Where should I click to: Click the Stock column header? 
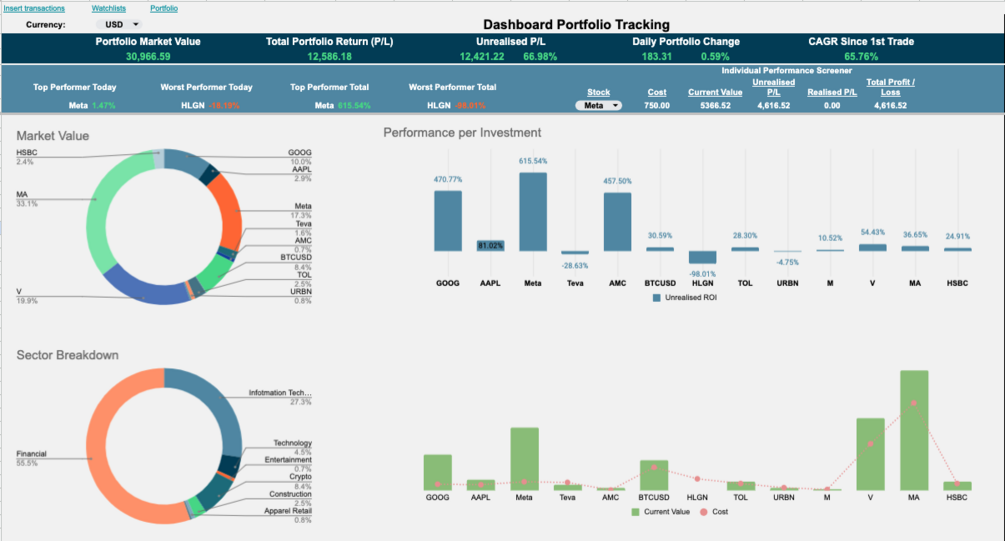click(598, 92)
